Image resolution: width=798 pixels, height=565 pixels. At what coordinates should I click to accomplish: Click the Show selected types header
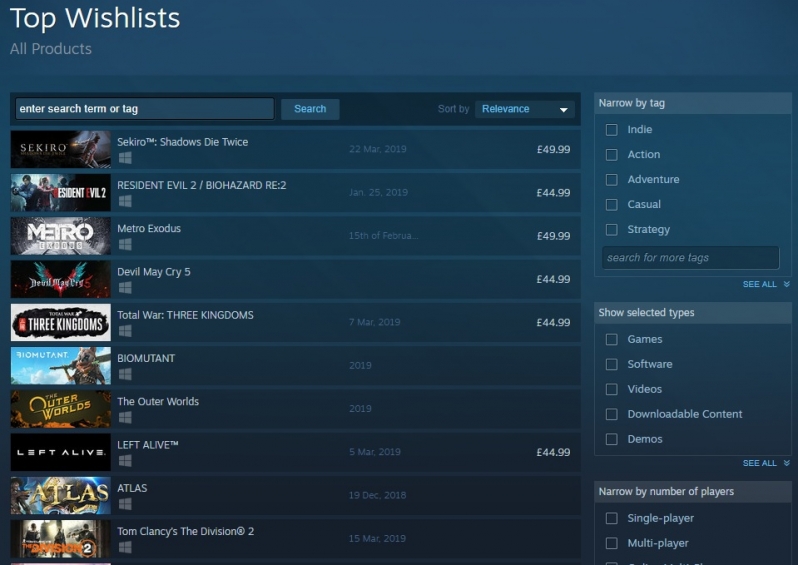pos(693,313)
